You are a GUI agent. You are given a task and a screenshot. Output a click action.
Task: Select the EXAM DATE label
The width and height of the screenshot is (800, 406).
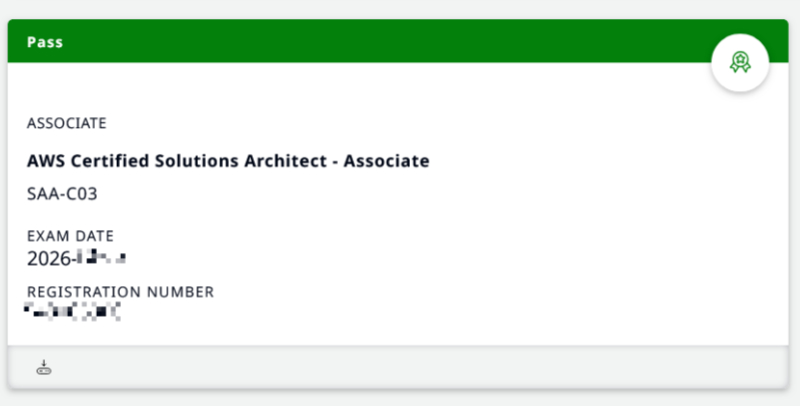point(70,236)
